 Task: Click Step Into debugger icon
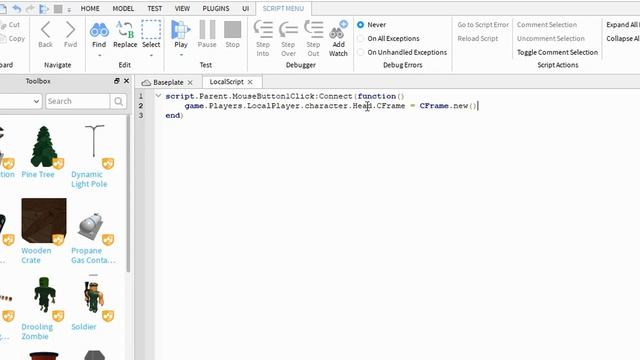pyautogui.click(x=263, y=29)
